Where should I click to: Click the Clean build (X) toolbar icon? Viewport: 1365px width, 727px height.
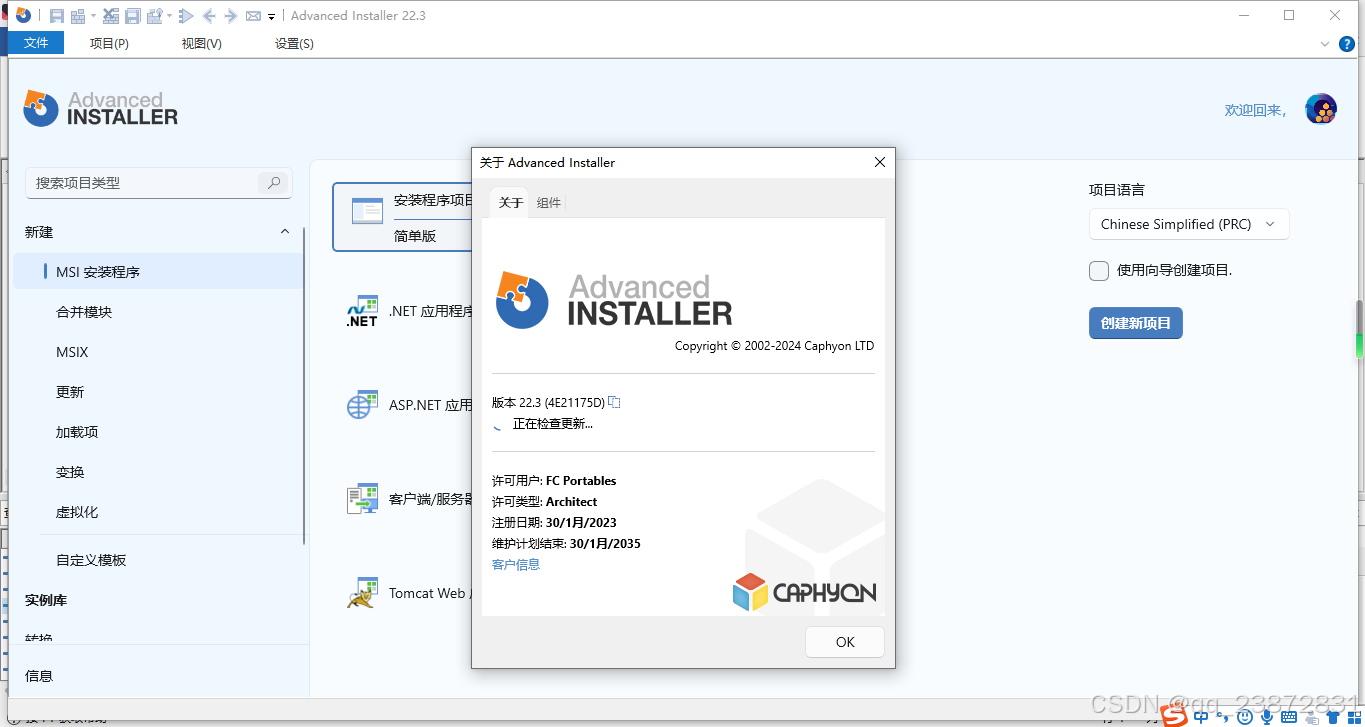(111, 16)
